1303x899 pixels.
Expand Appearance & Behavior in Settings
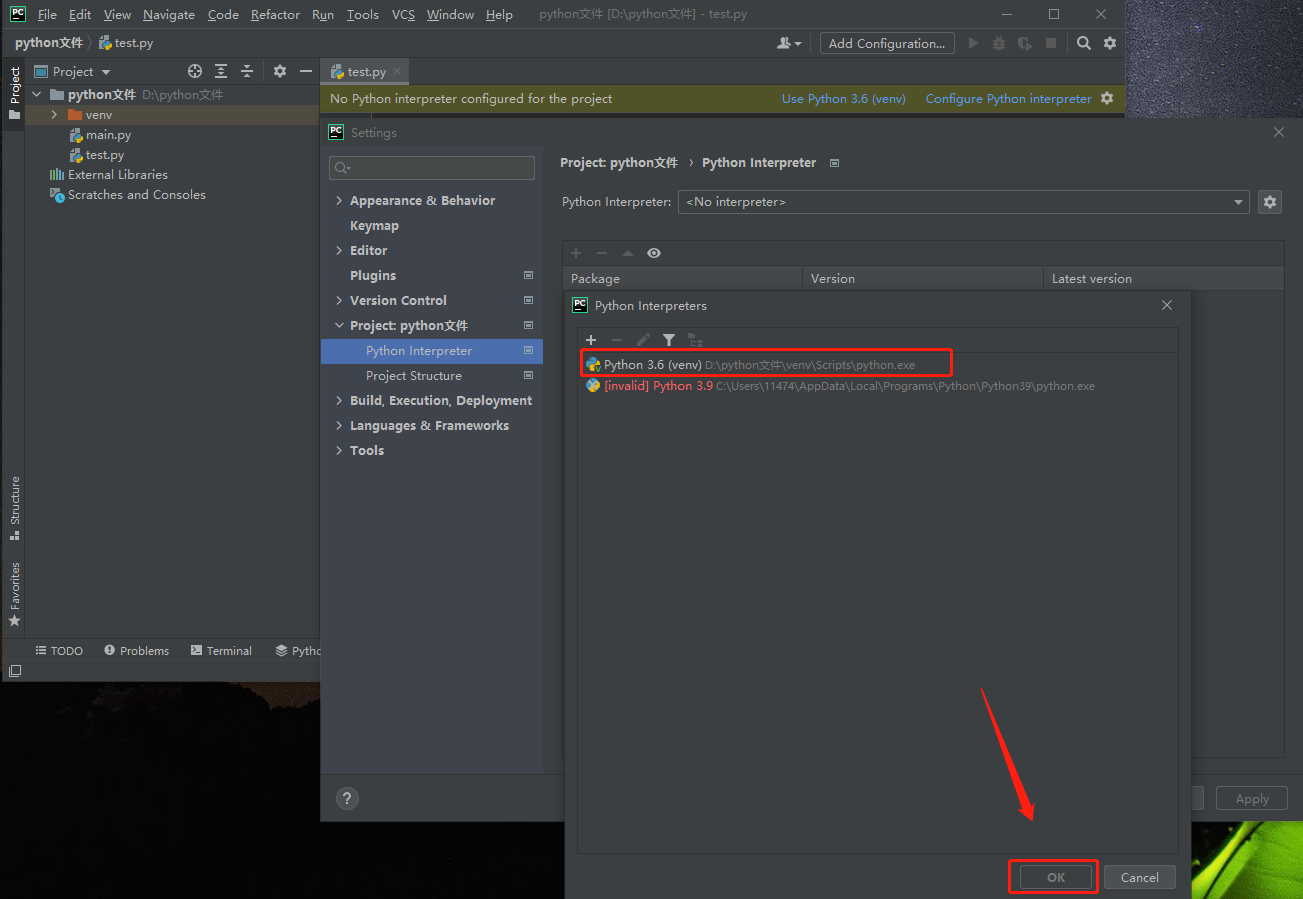pyautogui.click(x=339, y=200)
